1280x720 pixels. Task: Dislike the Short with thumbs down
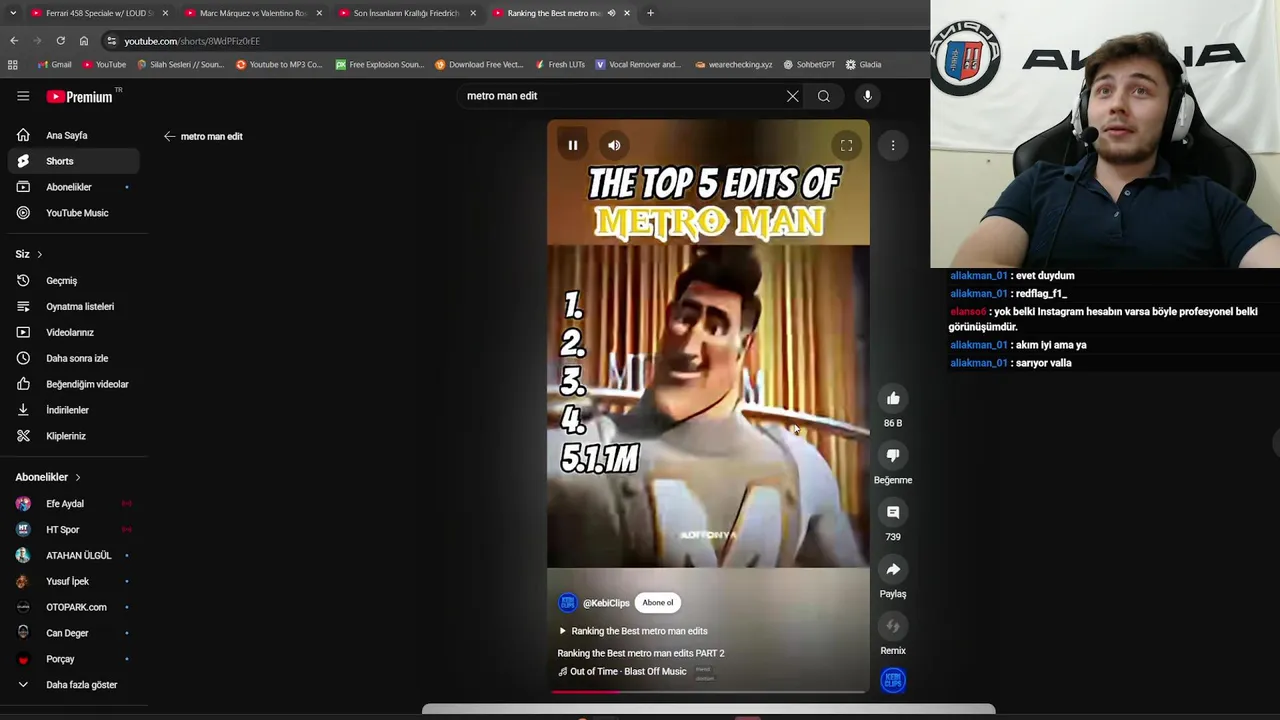pyautogui.click(x=893, y=456)
